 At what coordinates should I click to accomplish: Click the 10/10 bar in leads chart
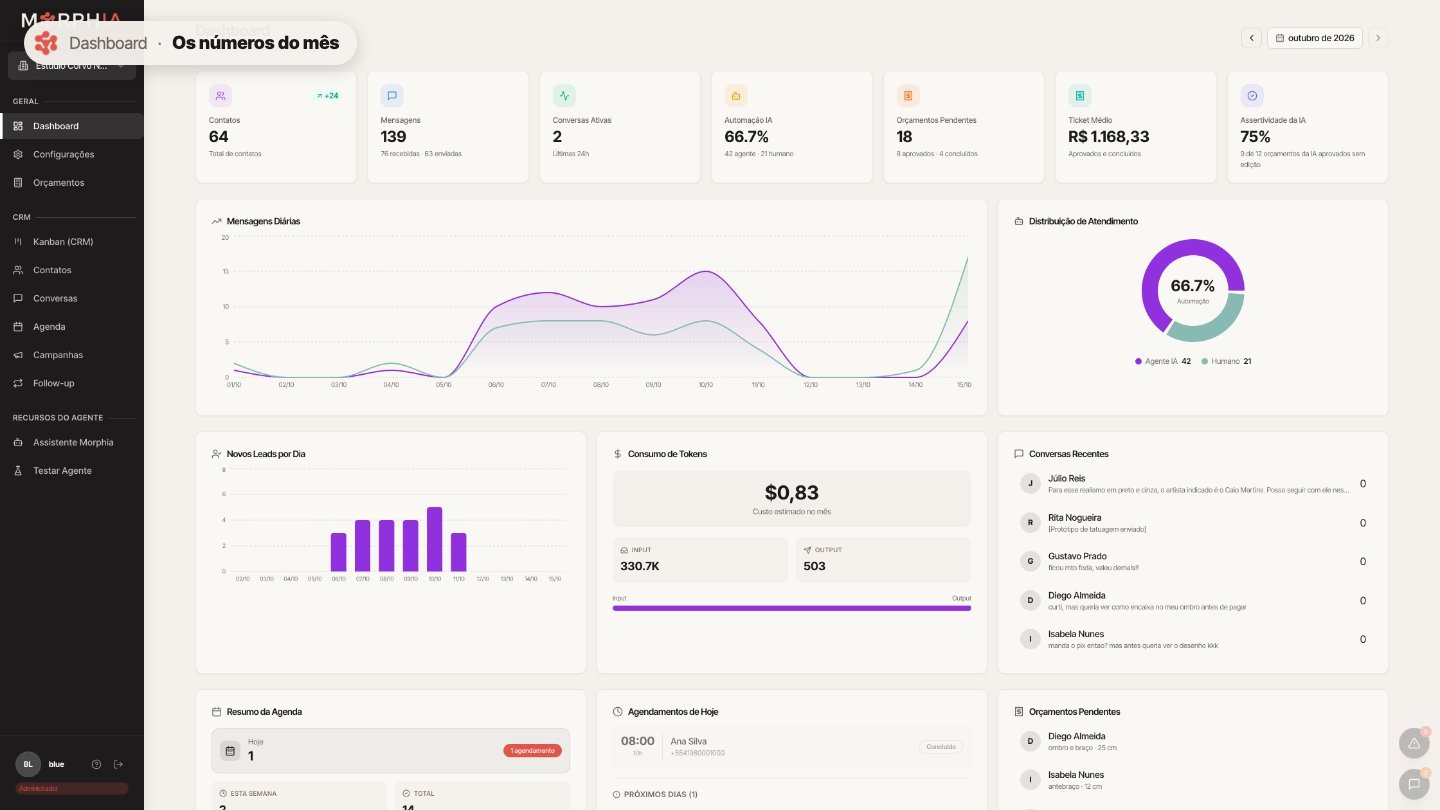pyautogui.click(x=435, y=539)
